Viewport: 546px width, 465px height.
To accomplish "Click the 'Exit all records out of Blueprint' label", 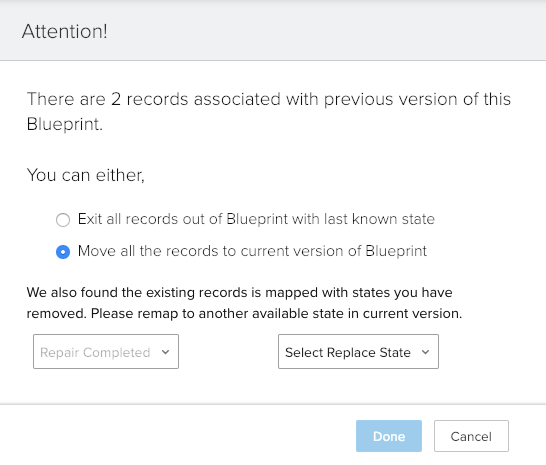I will (256, 219).
